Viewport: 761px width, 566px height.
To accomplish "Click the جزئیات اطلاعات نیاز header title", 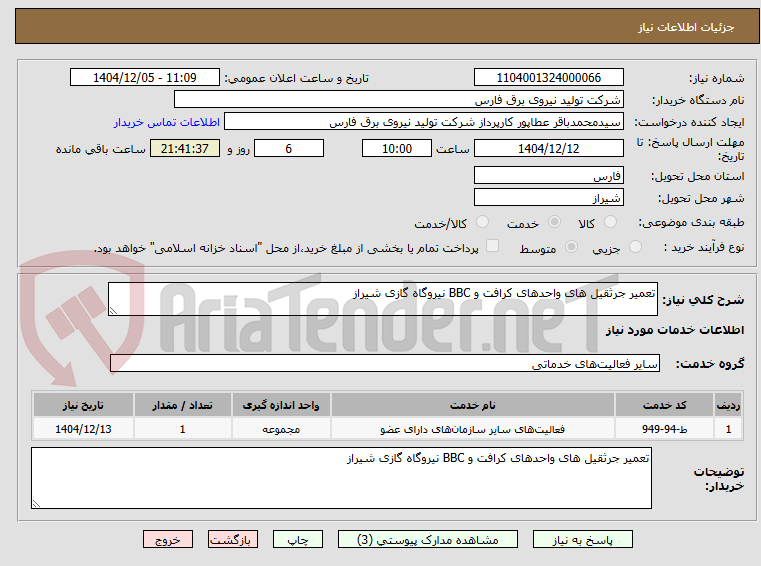I will point(686,27).
